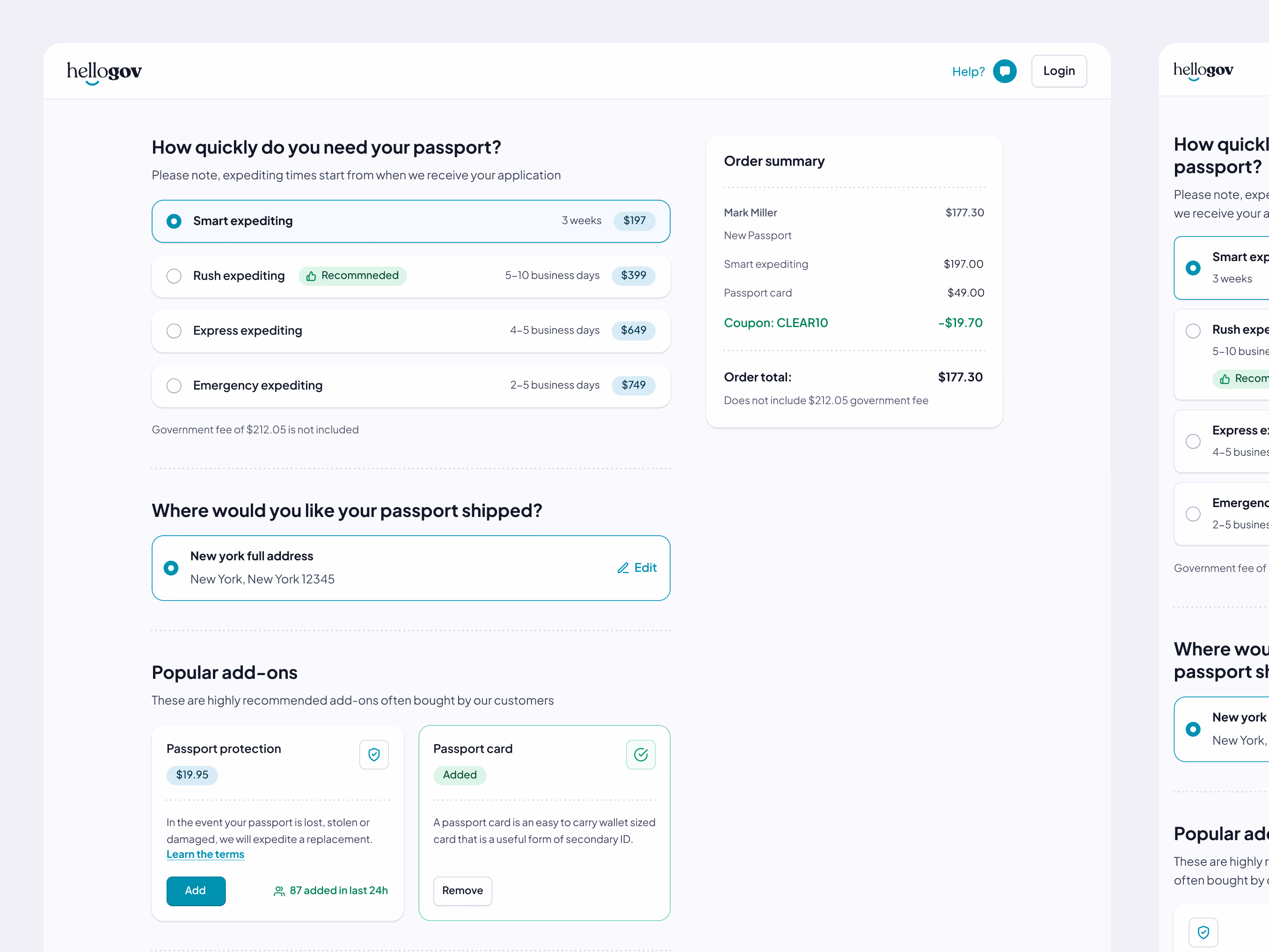Click 'New York, New York 12345' address text
1269x952 pixels.
click(x=262, y=579)
